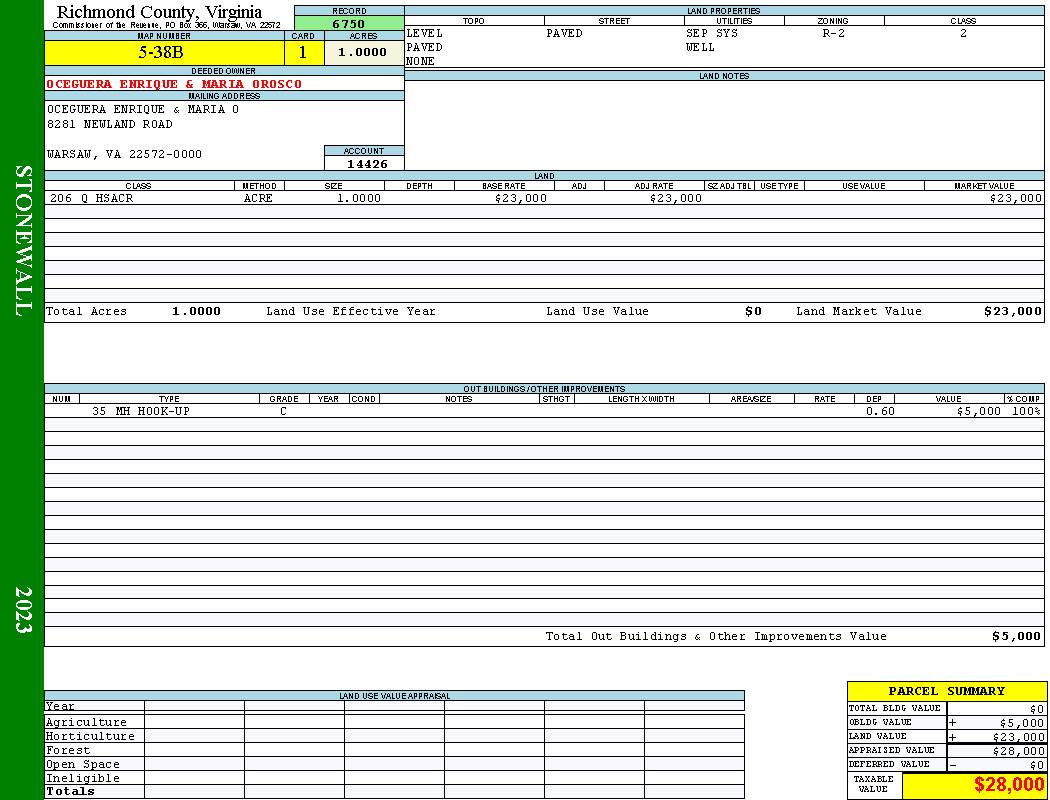Image resolution: width=1050 pixels, height=800 pixels.
Task: Click mailing address line 8281 NEWLAND ROAD
Action: pos(110,125)
